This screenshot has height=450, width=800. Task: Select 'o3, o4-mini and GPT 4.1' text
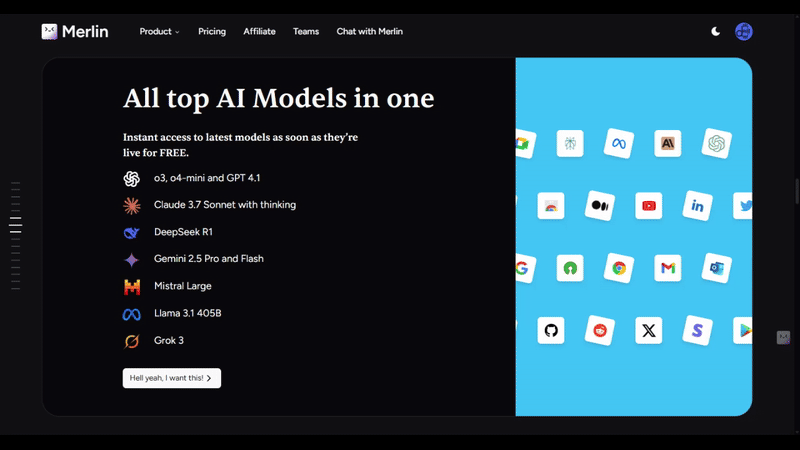(x=207, y=178)
